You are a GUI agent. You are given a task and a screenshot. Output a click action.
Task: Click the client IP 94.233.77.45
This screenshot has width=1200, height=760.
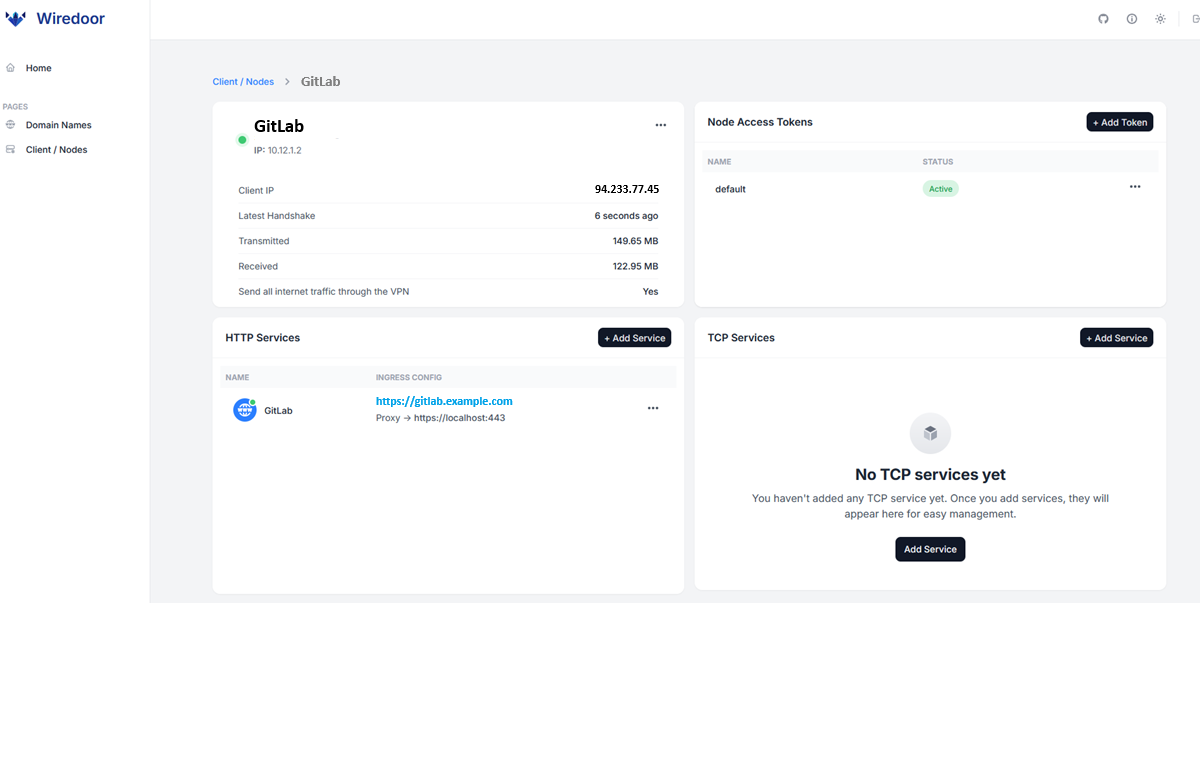click(x=627, y=189)
